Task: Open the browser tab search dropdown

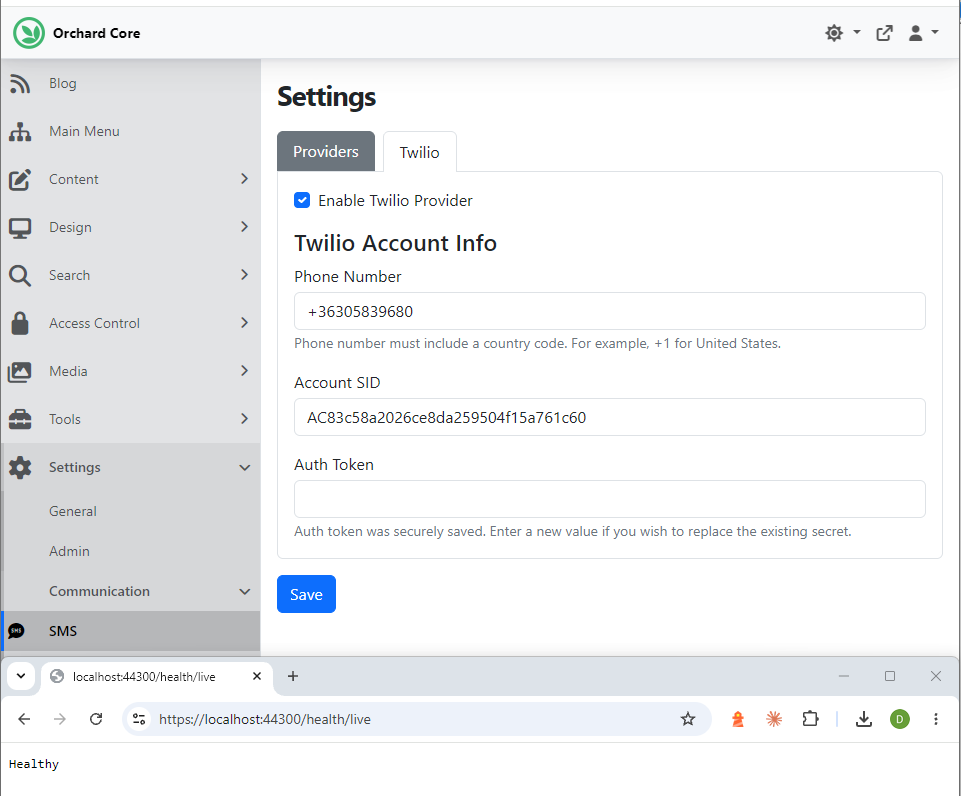Action: click(21, 676)
